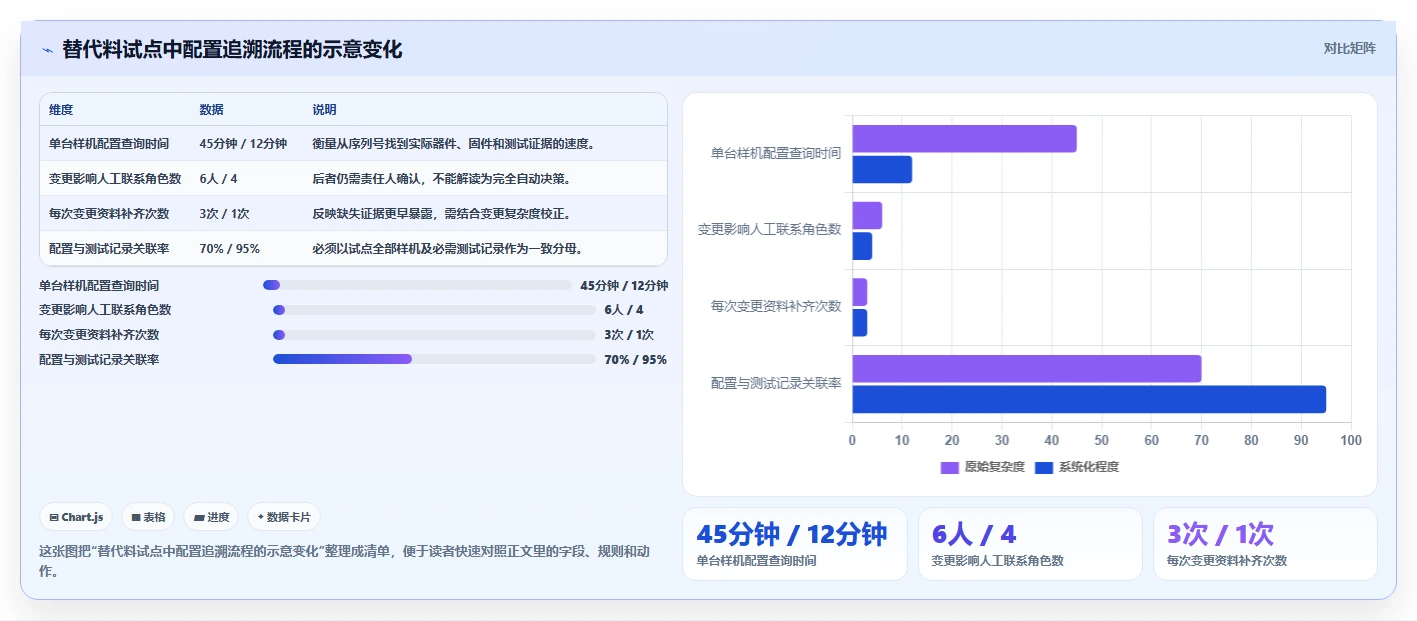Click the 对比矩阵 label in header

tap(1349, 48)
